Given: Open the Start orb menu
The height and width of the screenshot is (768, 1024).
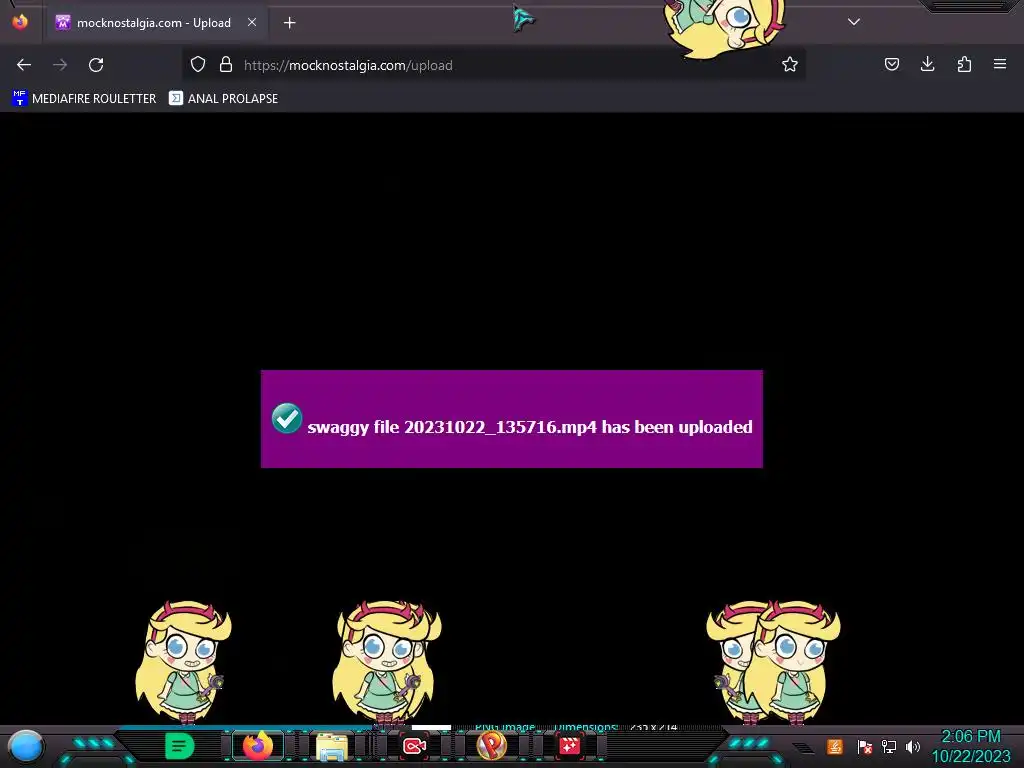Looking at the screenshot, I should pyautogui.click(x=26, y=746).
